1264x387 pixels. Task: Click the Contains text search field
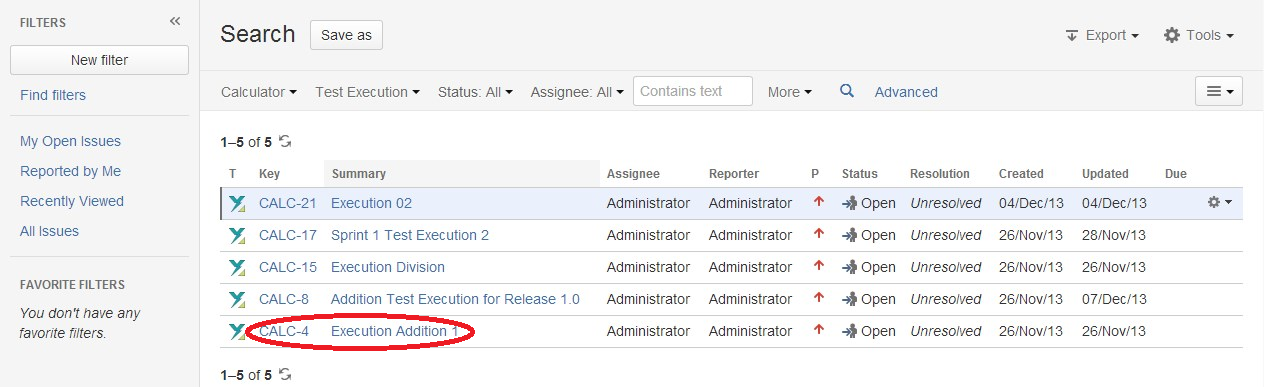coord(693,91)
